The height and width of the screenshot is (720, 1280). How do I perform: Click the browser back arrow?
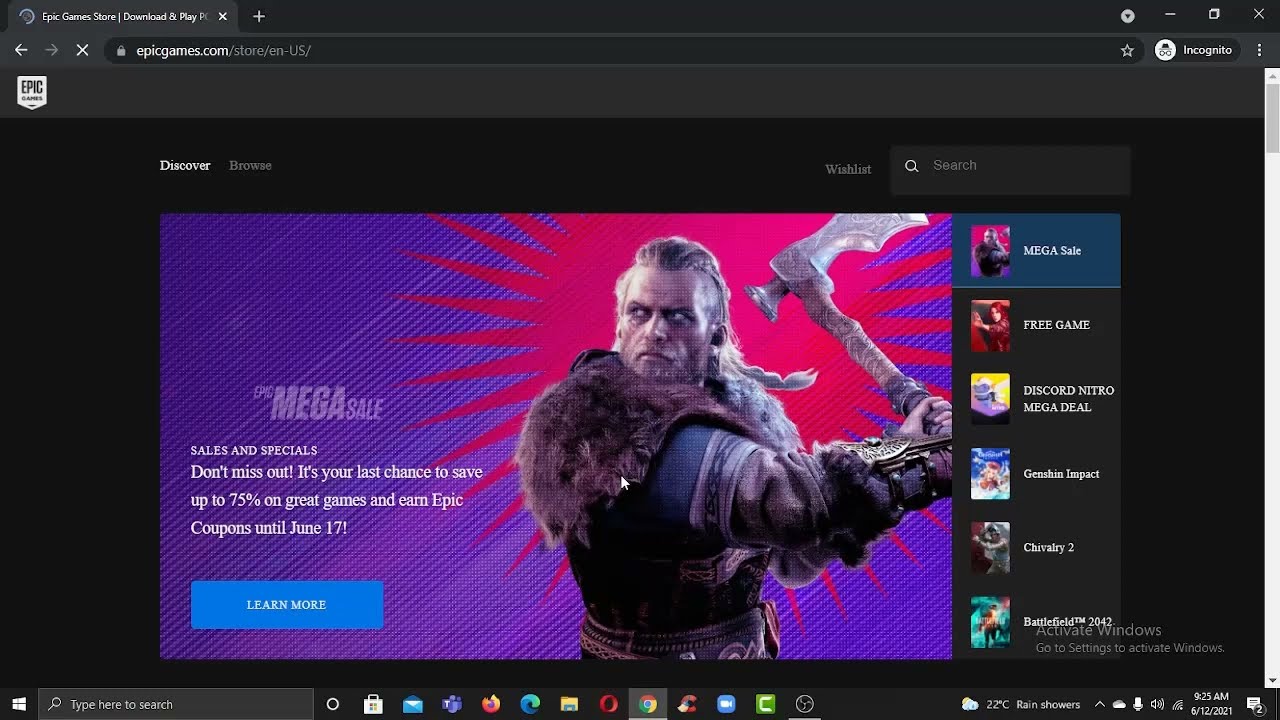point(21,50)
